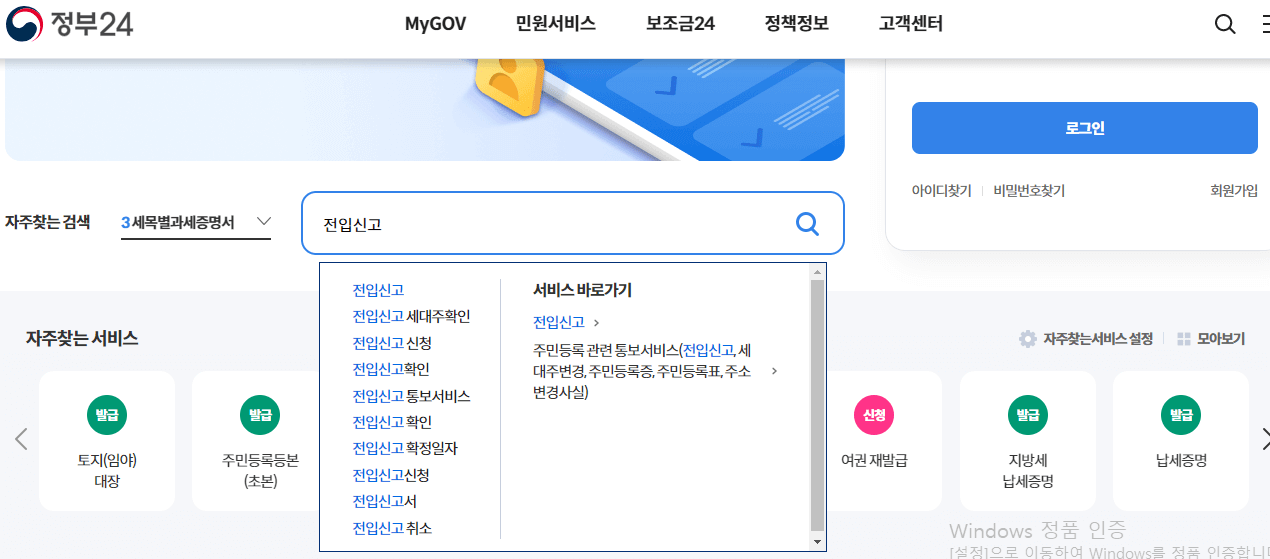Image resolution: width=1270 pixels, height=559 pixels.
Task: Open the 지방세 납세증명 service card
Action: click(x=1028, y=441)
